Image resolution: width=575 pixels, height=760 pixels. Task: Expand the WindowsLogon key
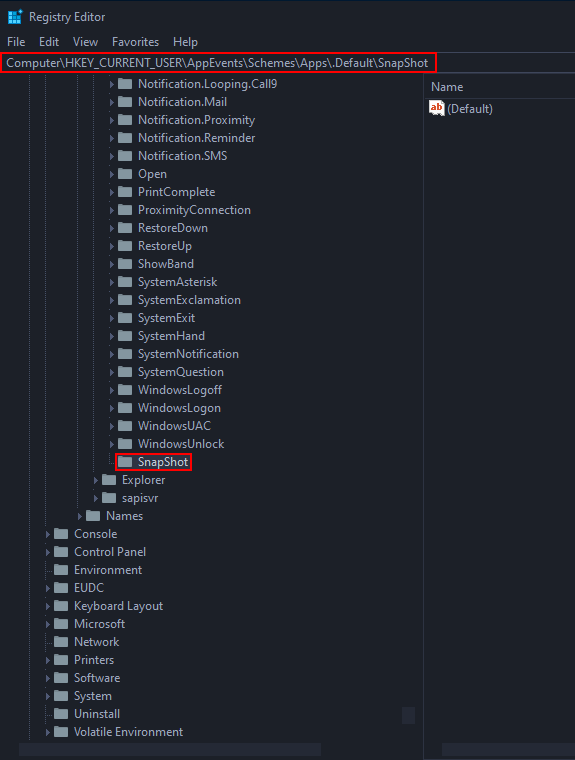pyautogui.click(x=112, y=408)
